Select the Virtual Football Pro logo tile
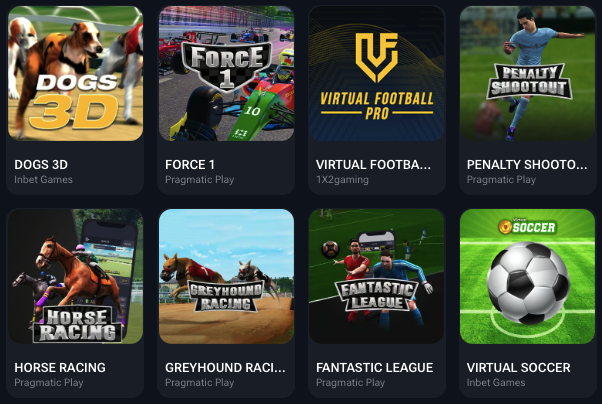This screenshot has width=602, height=404. click(377, 73)
